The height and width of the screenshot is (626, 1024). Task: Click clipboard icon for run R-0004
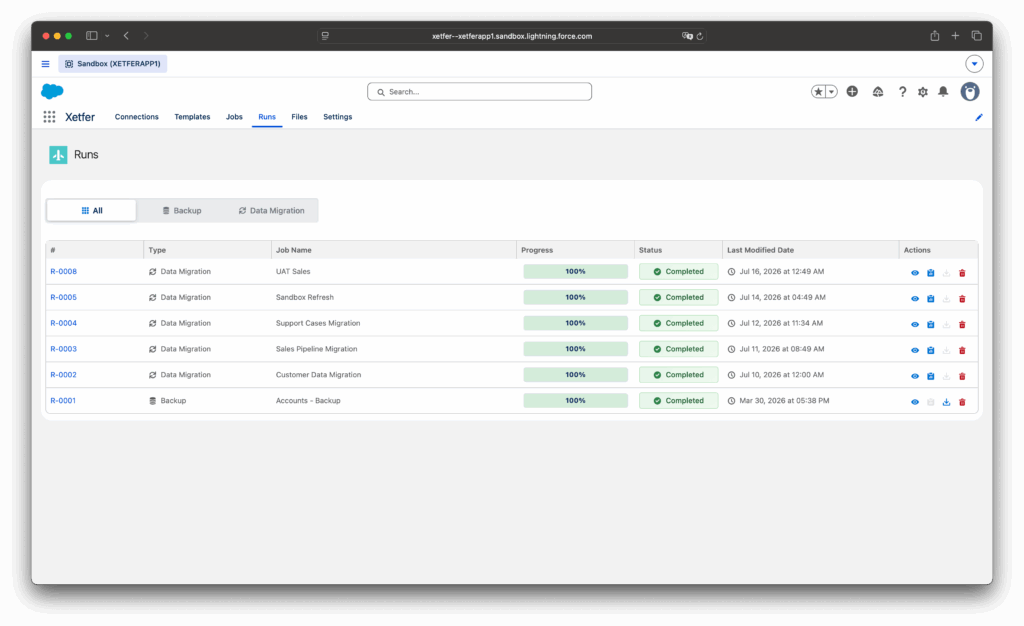click(x=931, y=324)
